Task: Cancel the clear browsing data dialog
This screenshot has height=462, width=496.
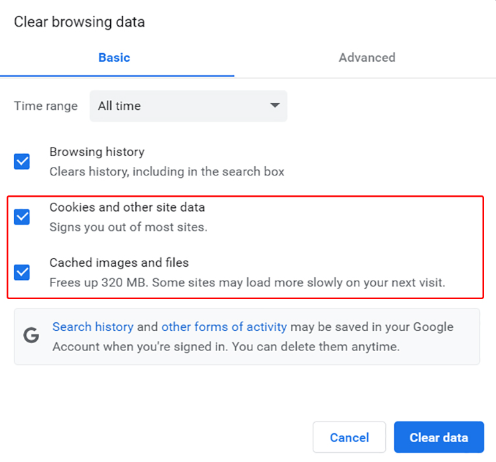Action: (349, 437)
